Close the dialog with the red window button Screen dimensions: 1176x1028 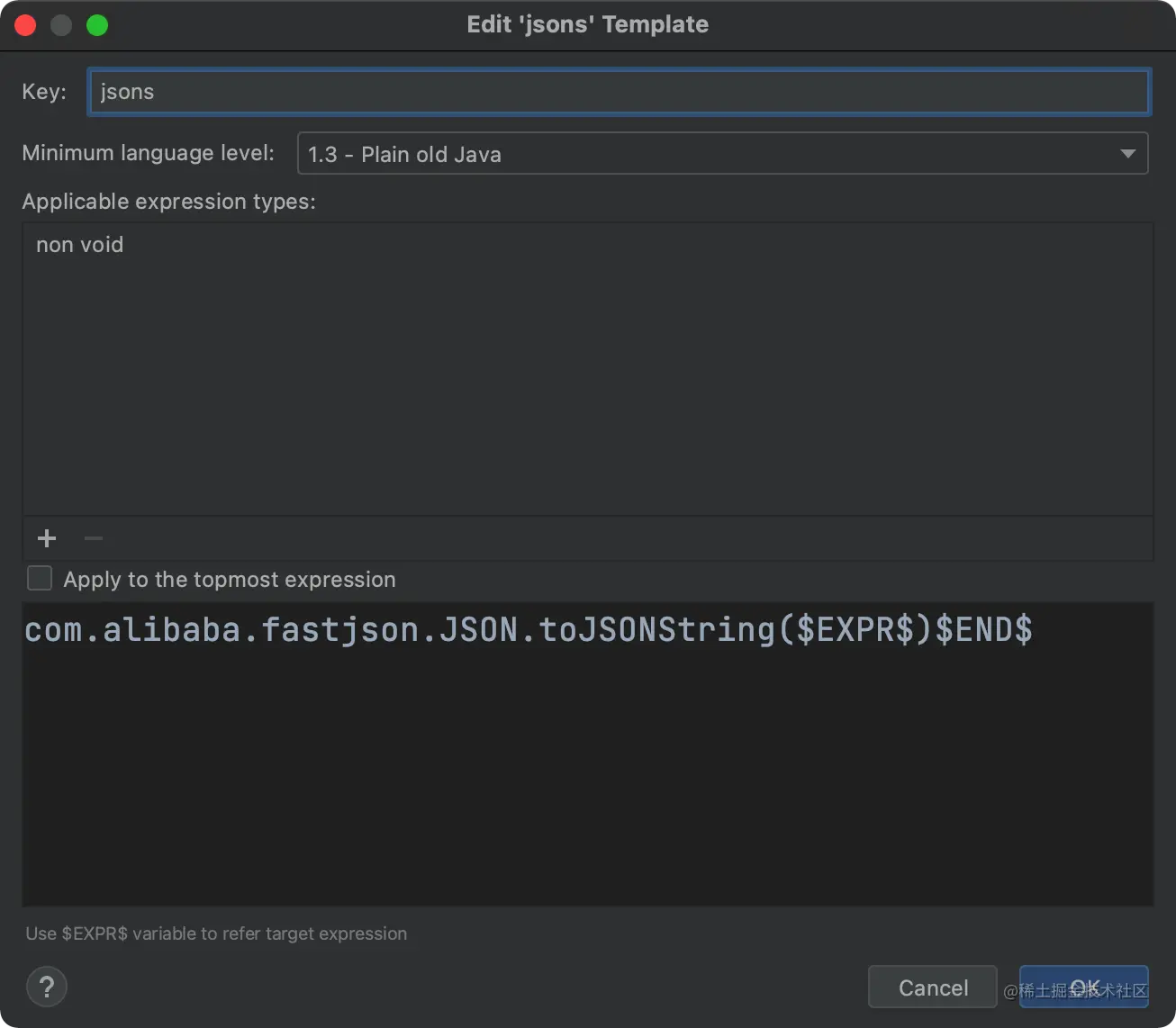point(25,25)
